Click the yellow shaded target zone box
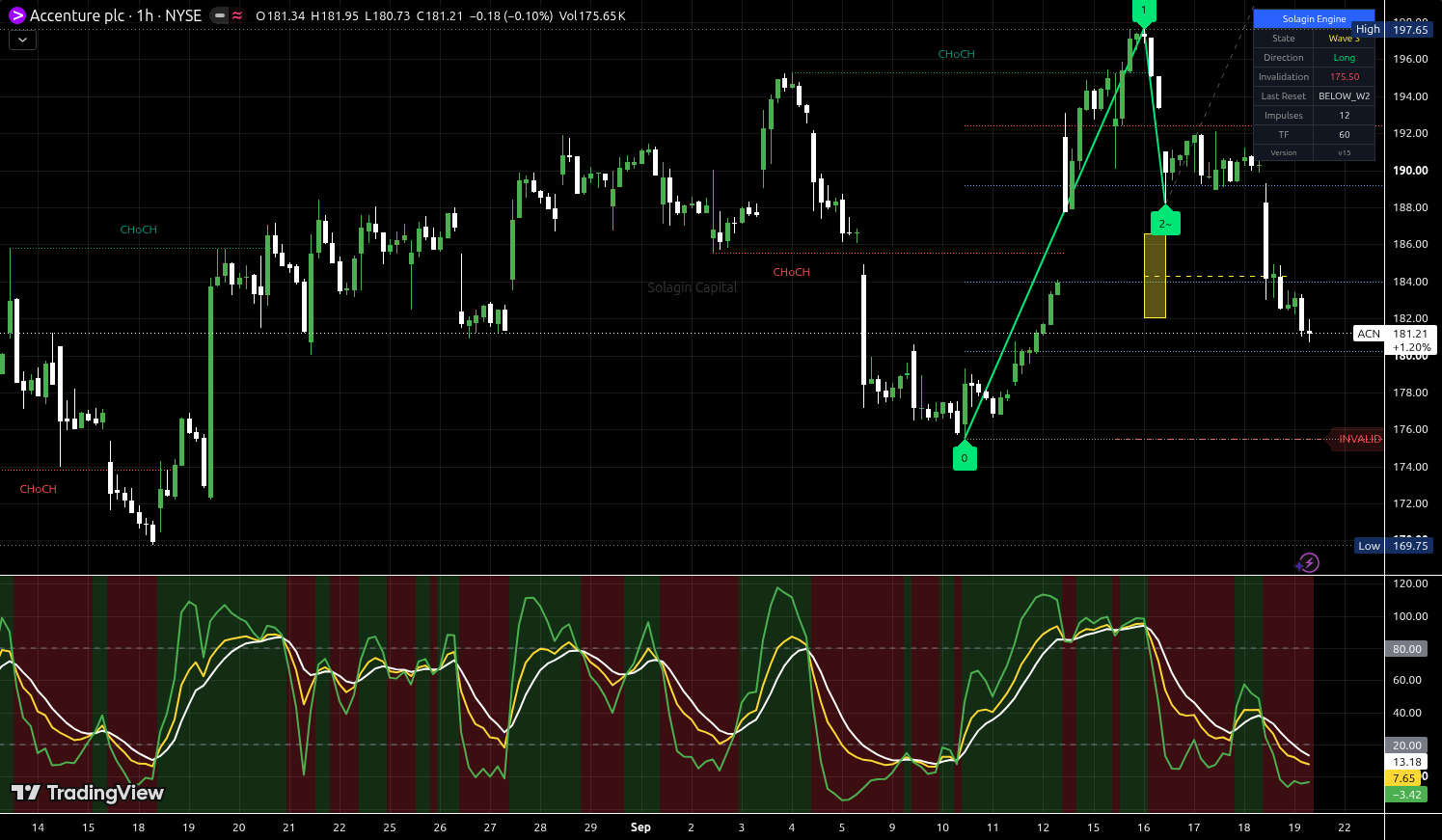The width and height of the screenshot is (1442, 840). point(1155,276)
